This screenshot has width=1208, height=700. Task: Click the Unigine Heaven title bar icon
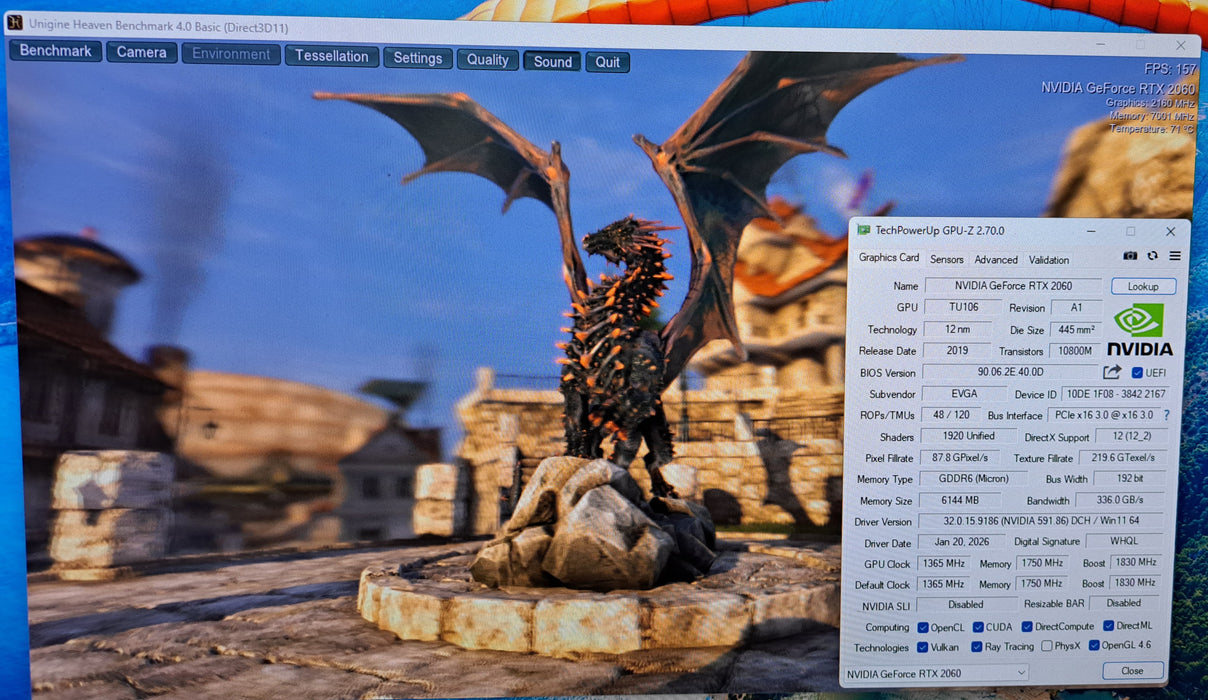coord(15,22)
